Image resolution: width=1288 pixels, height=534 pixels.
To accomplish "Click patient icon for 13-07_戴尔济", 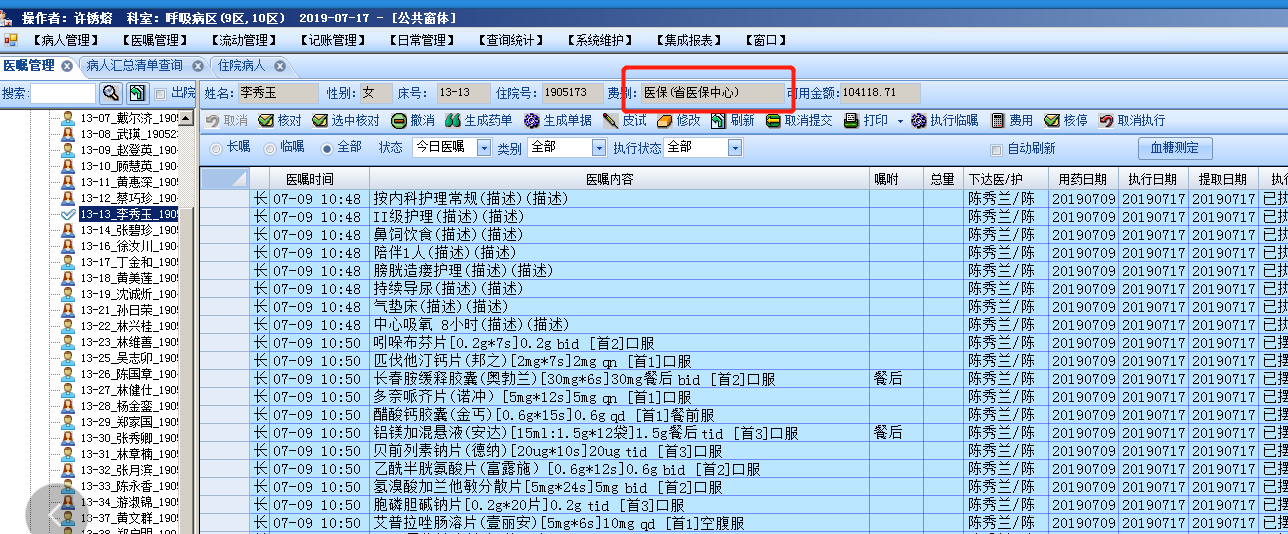I will (x=68, y=118).
